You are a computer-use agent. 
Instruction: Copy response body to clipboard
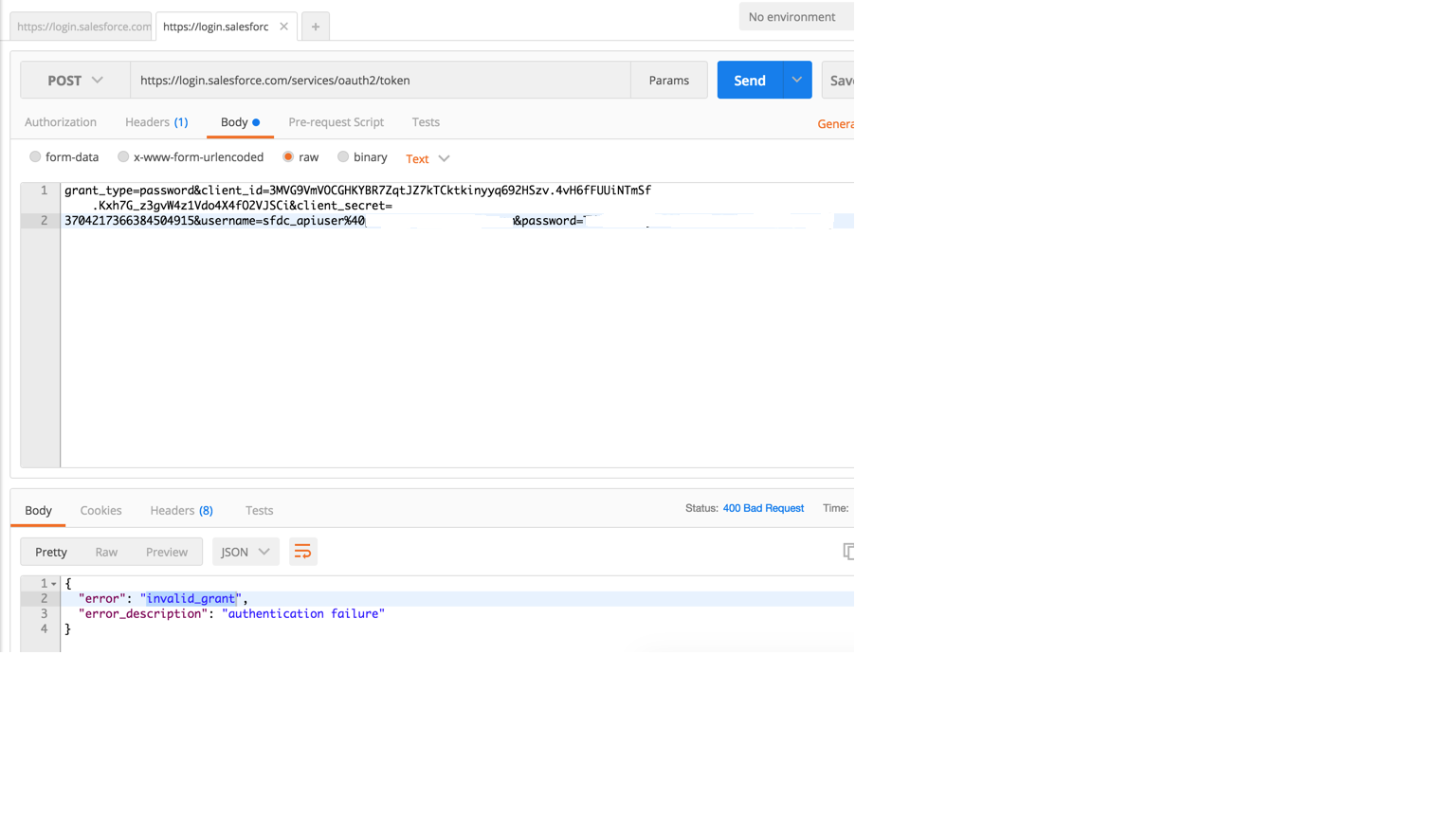(x=848, y=552)
